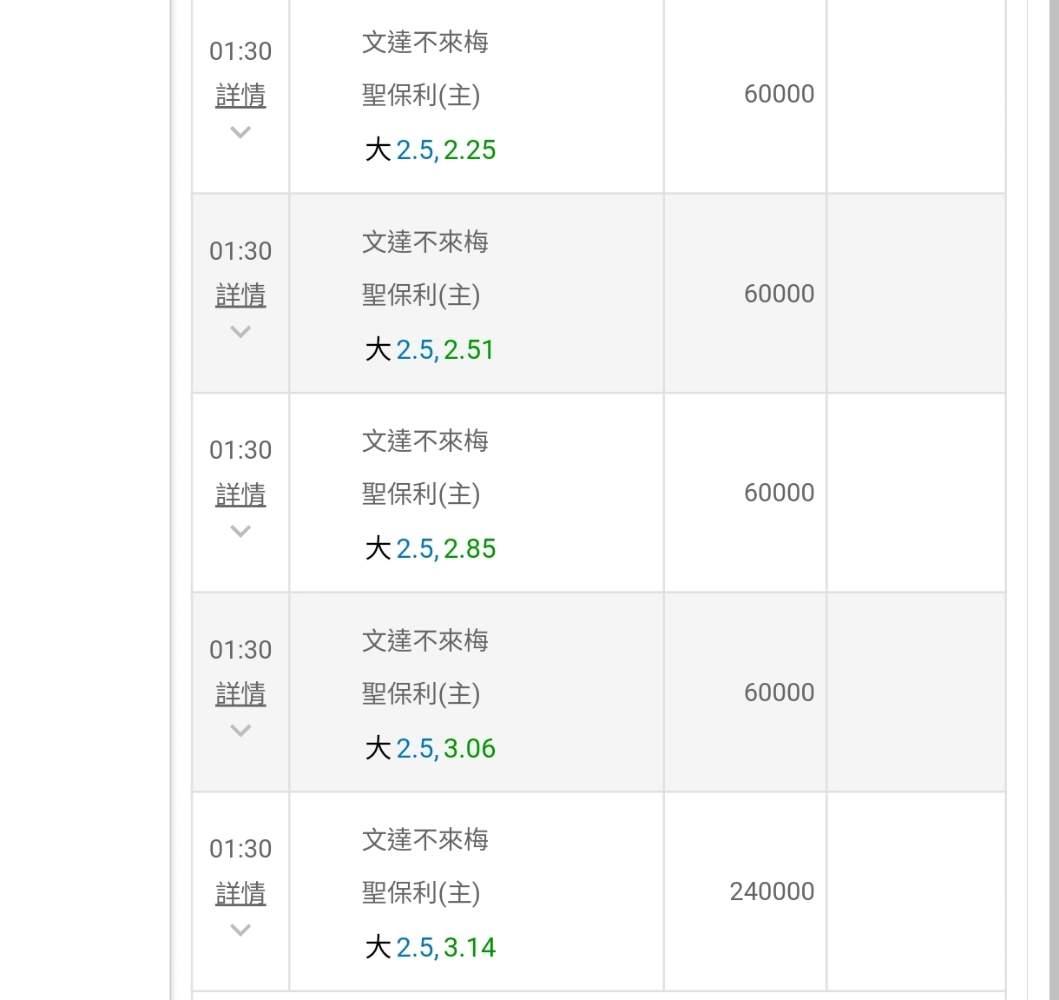Viewport: 1059px width, 1000px height.
Task: Click 文達不來梅 in the 3.14 odds row
Action: 425,840
